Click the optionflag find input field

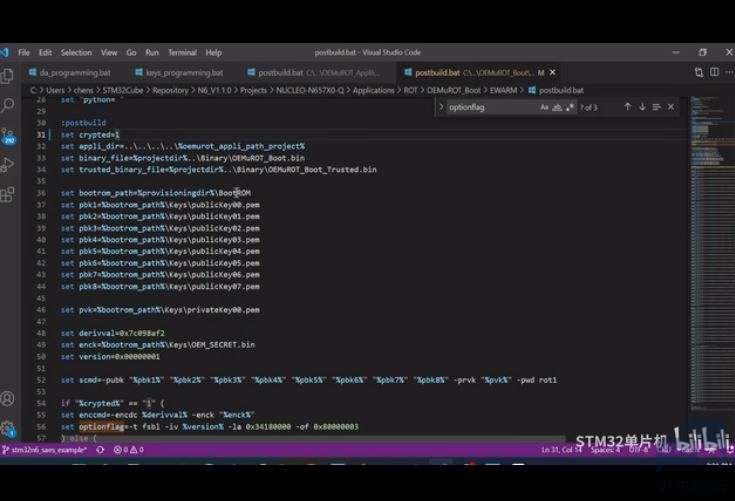491,107
